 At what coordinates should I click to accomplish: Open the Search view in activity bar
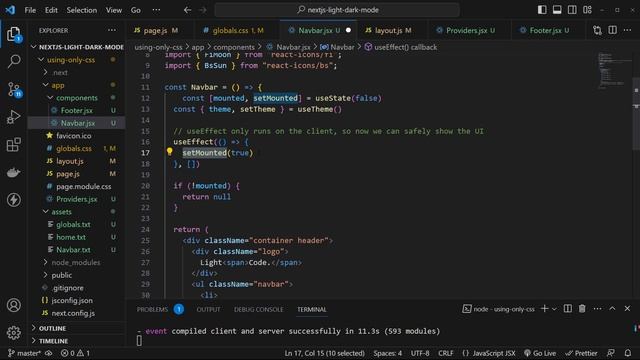coord(14,61)
